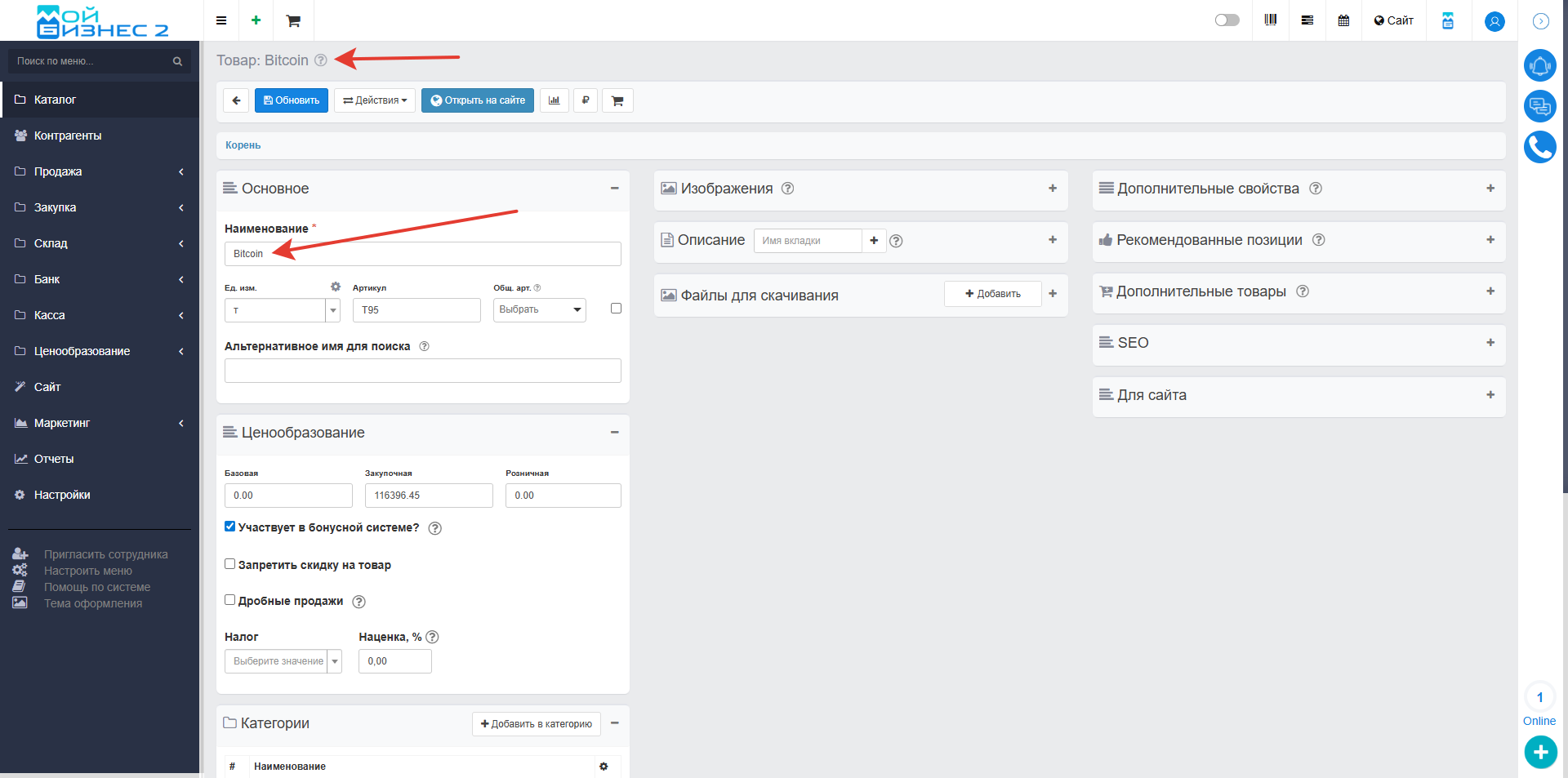Viewport: 1568px width, 778px height.
Task: Click help icon beside Описание tab field
Action: point(896,241)
